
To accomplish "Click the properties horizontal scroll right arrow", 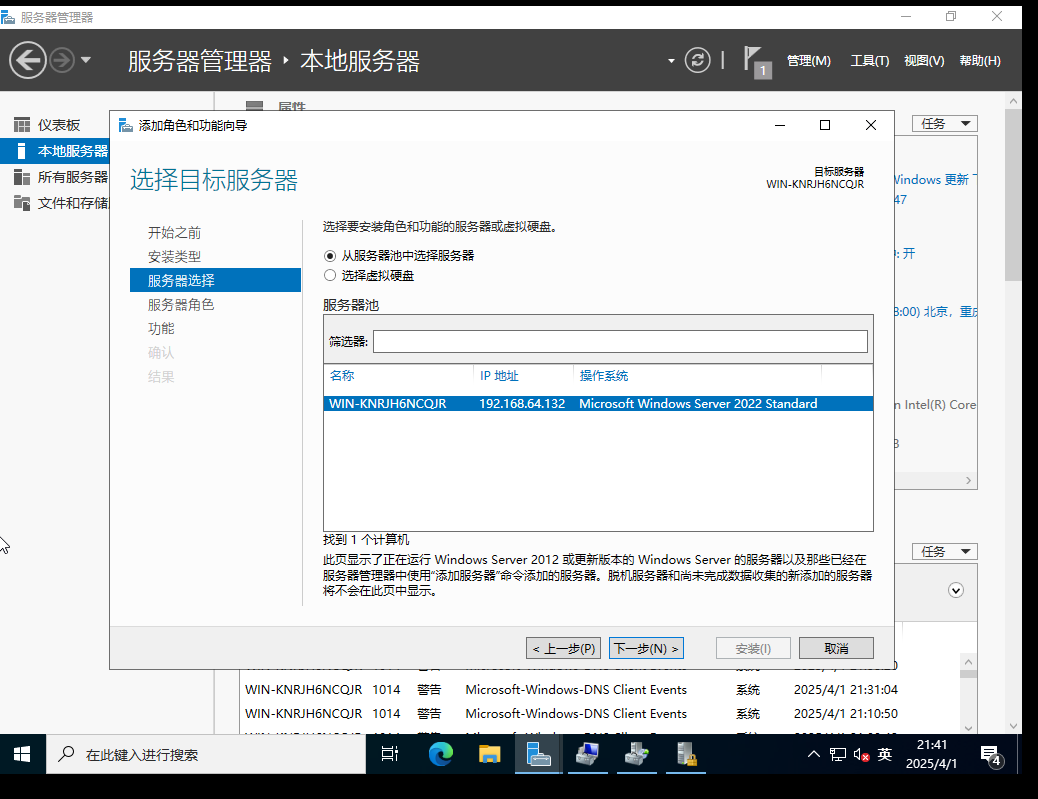I will click(968, 481).
